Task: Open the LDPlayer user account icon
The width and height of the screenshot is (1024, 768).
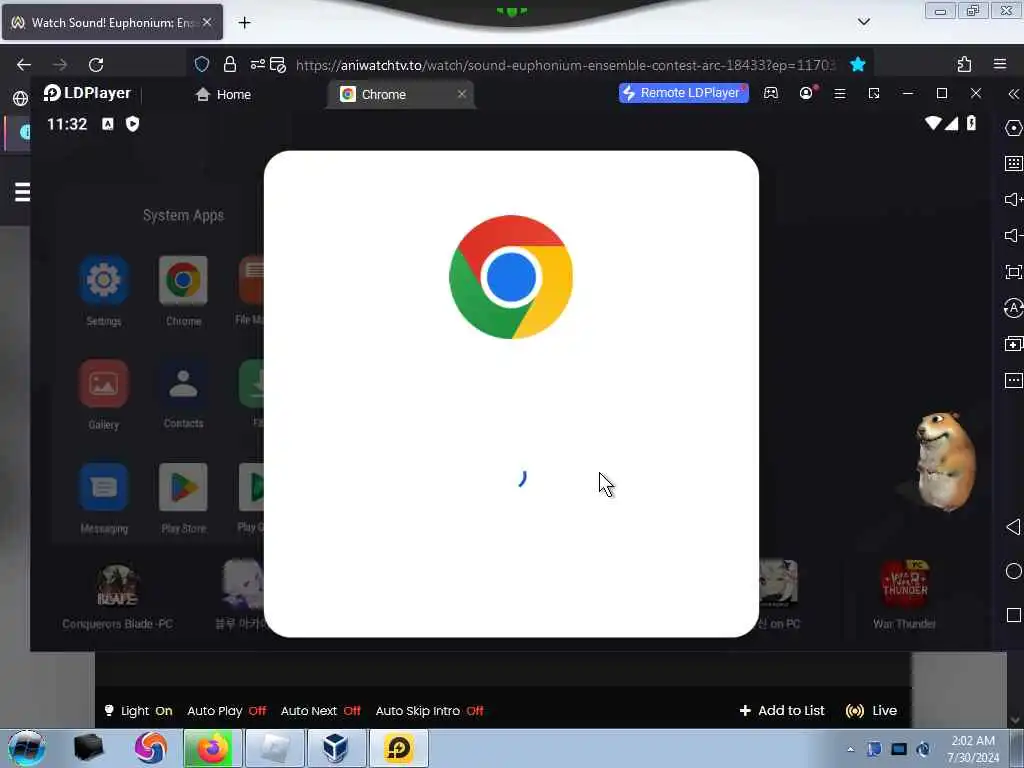Action: [x=807, y=93]
